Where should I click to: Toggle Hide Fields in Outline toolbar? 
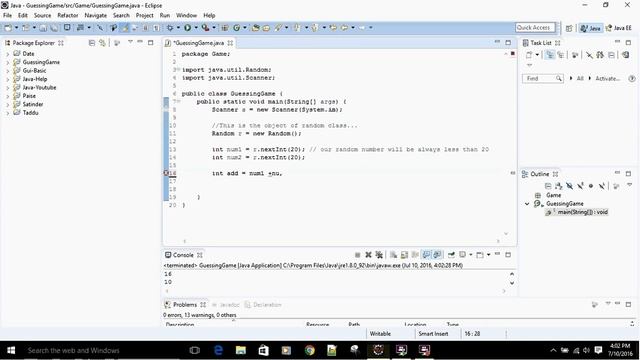pos(569,186)
